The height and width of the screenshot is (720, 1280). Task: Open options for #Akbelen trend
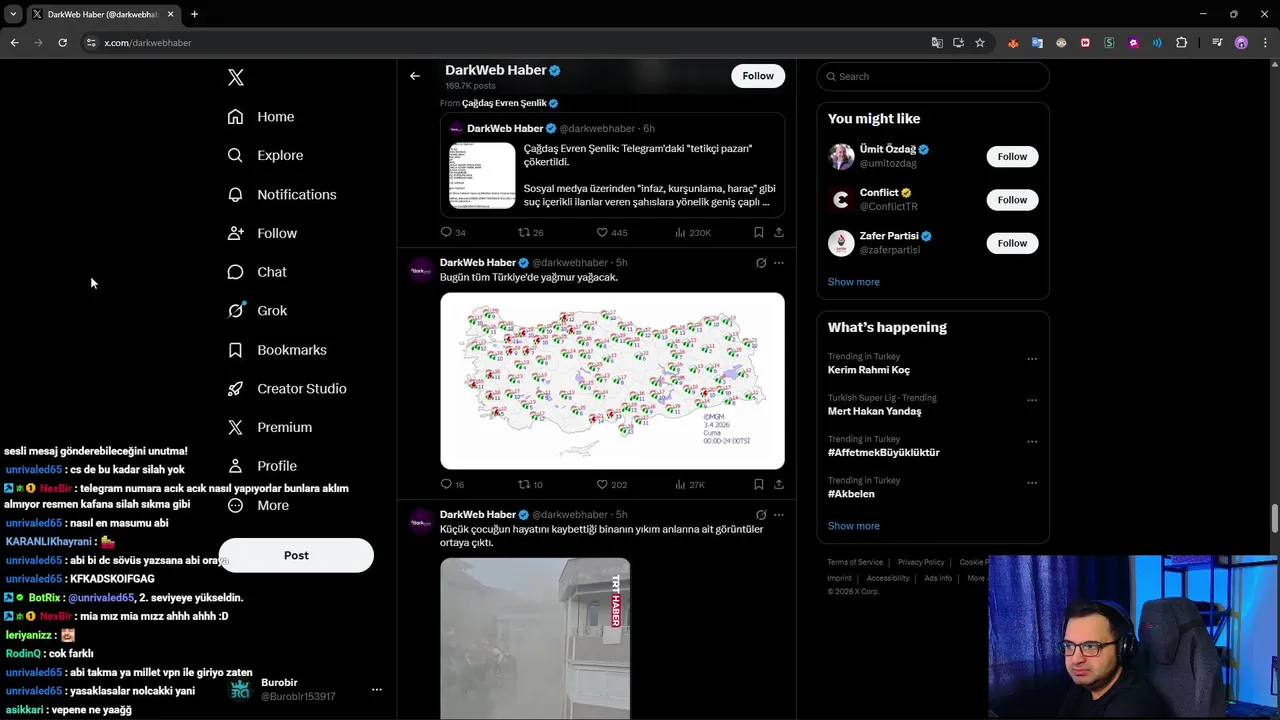[x=1032, y=483]
